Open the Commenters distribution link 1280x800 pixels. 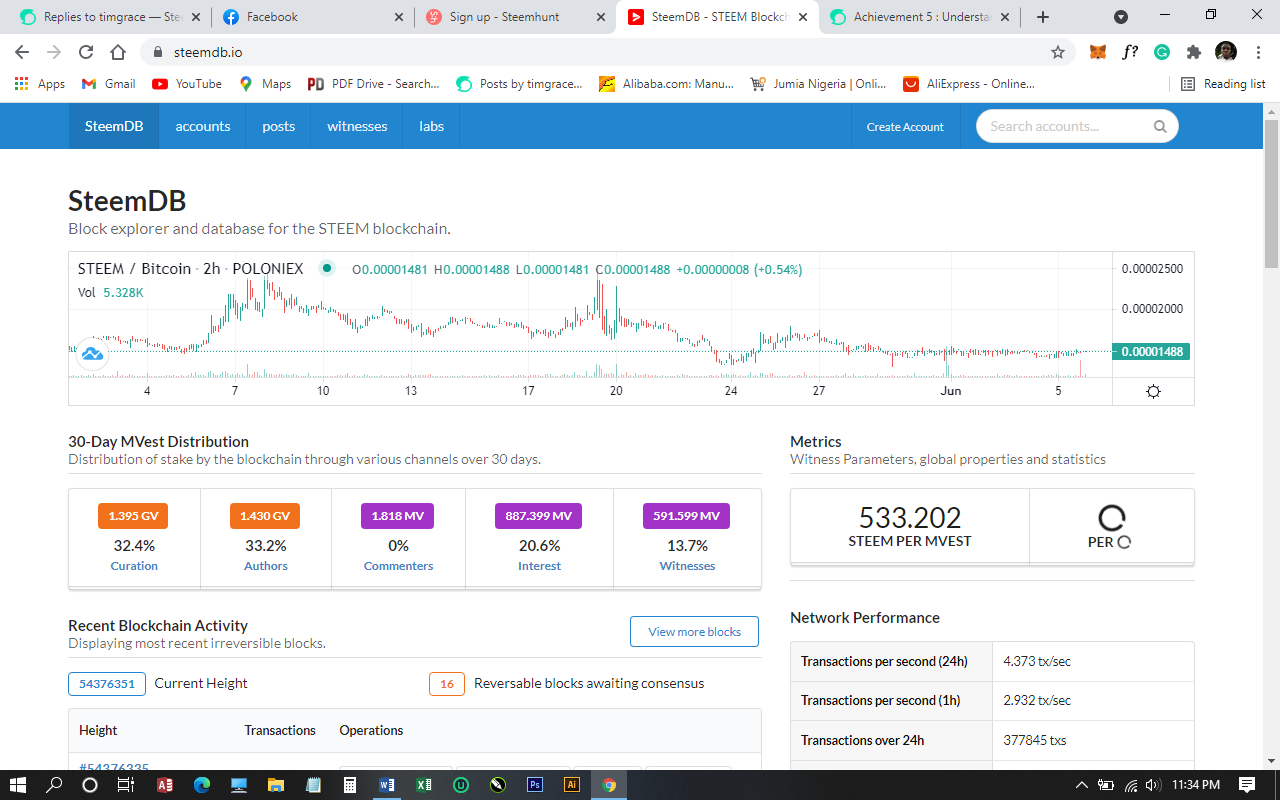click(398, 566)
